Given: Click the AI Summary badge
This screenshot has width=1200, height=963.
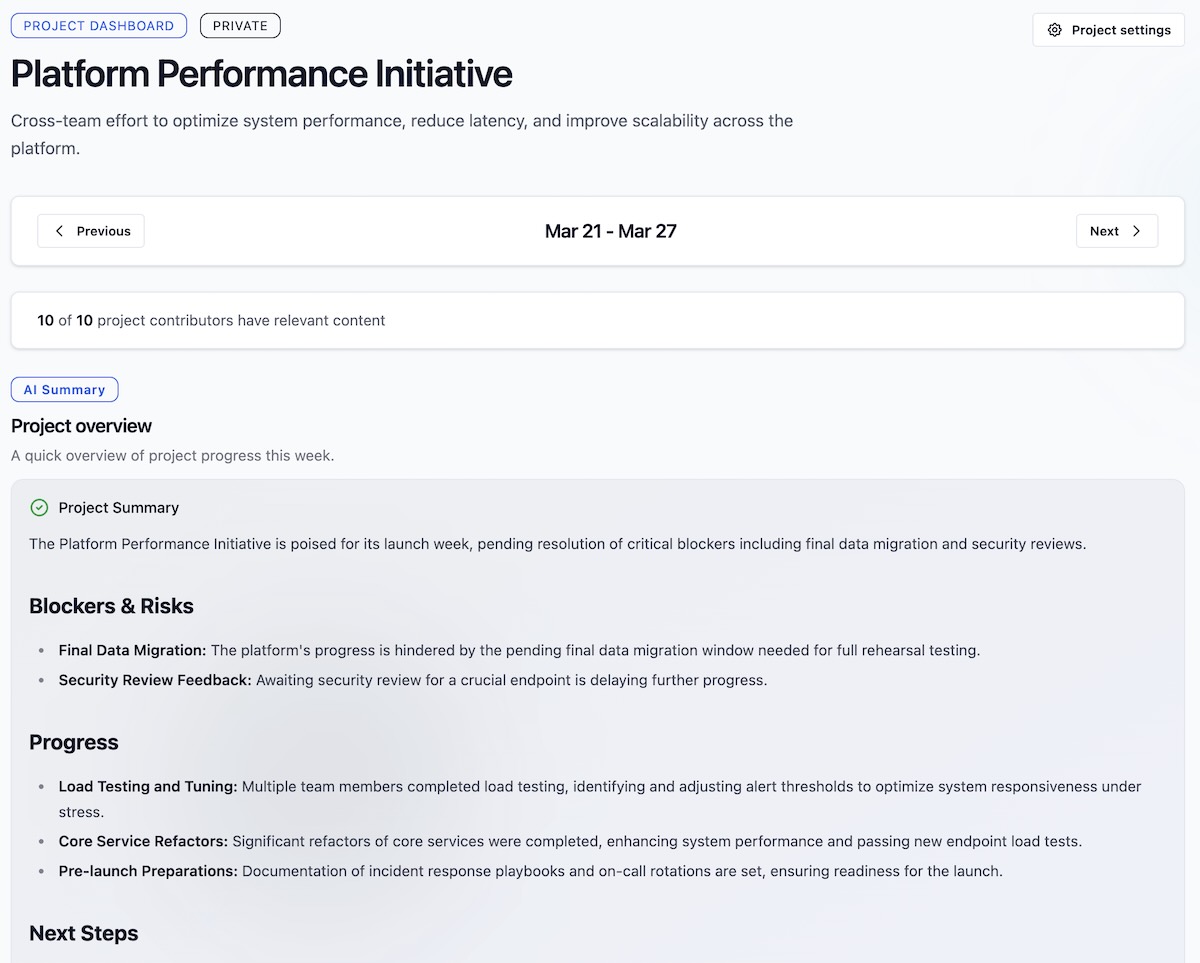Looking at the screenshot, I should (64, 390).
